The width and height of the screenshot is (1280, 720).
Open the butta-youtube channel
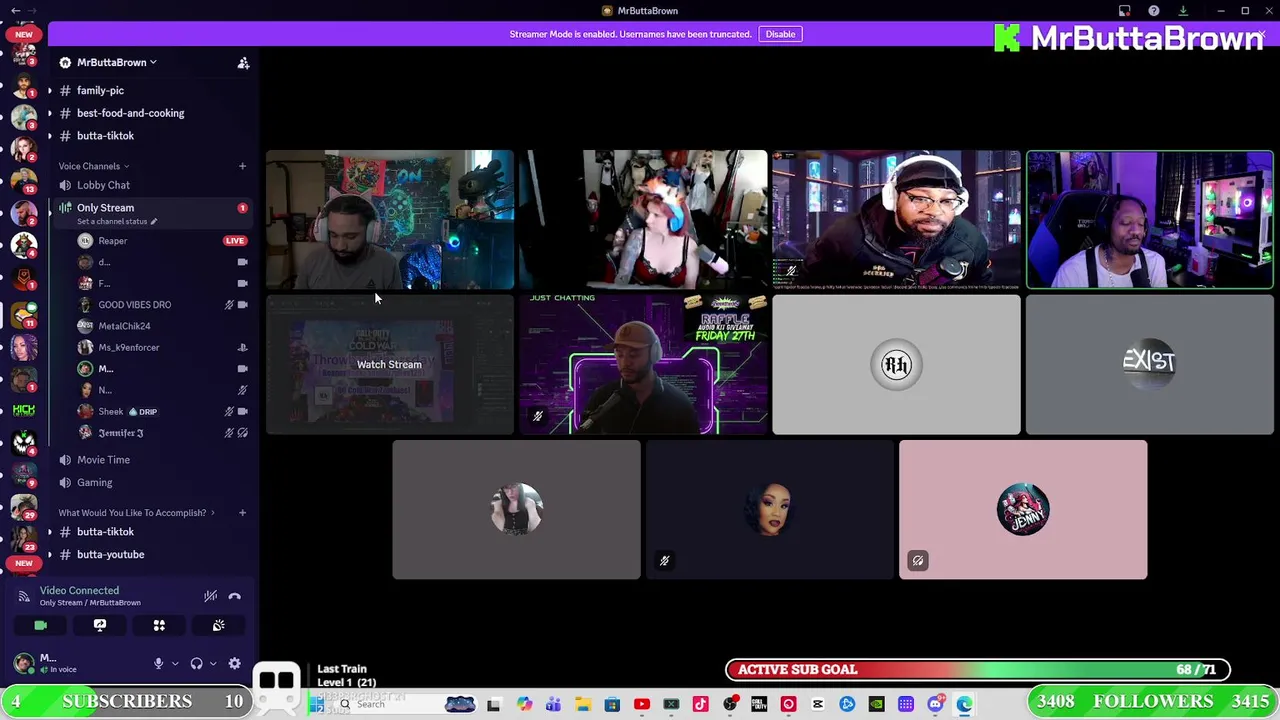click(x=110, y=555)
